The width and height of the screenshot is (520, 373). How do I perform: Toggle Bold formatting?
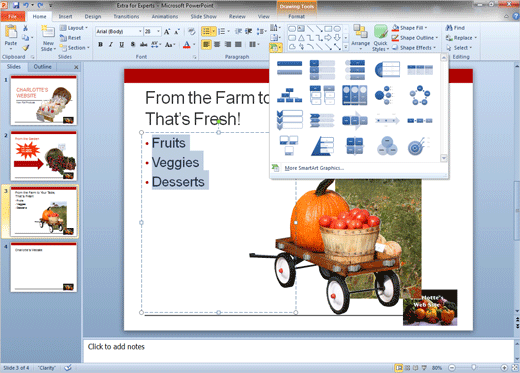pyautogui.click(x=100, y=44)
